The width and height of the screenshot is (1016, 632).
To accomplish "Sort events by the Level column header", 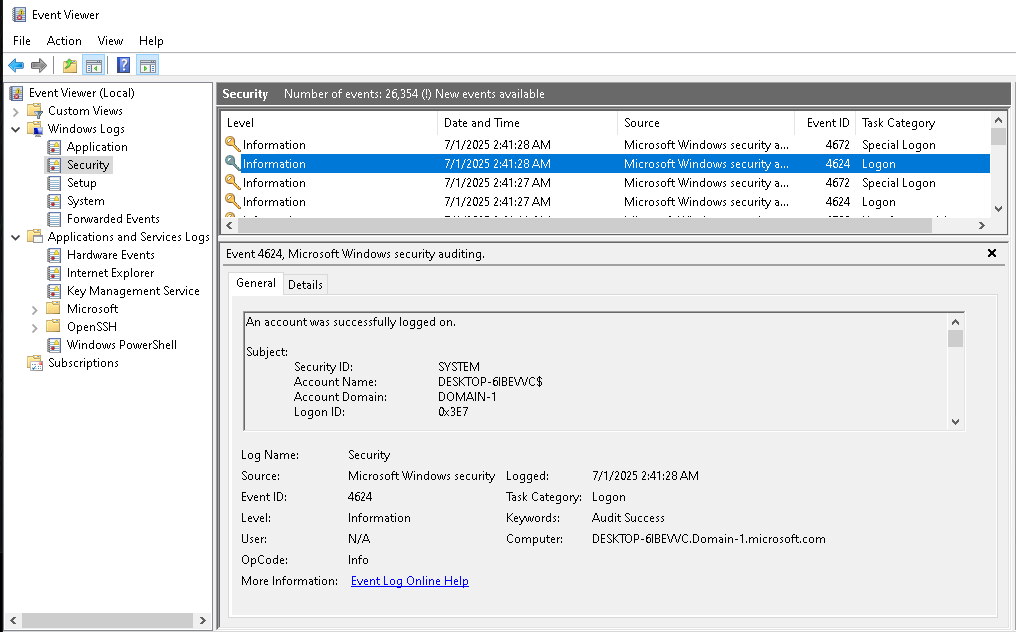I will pyautogui.click(x=329, y=123).
